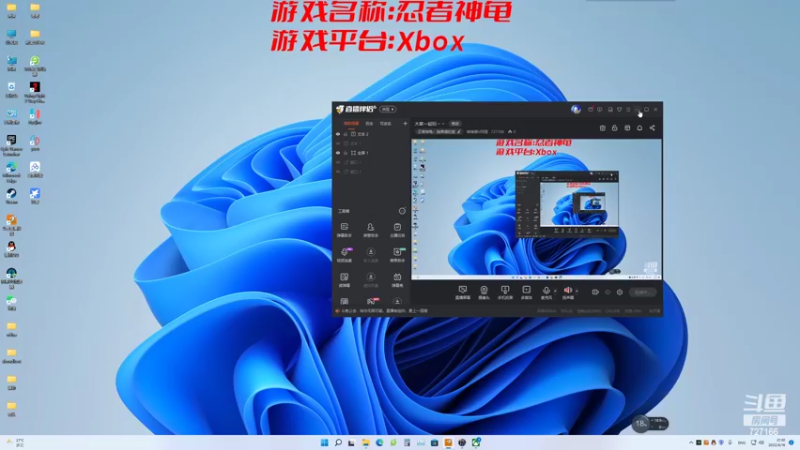Mute the microphone in the streaming app
Screen dimensions: 800x450
point(546,292)
